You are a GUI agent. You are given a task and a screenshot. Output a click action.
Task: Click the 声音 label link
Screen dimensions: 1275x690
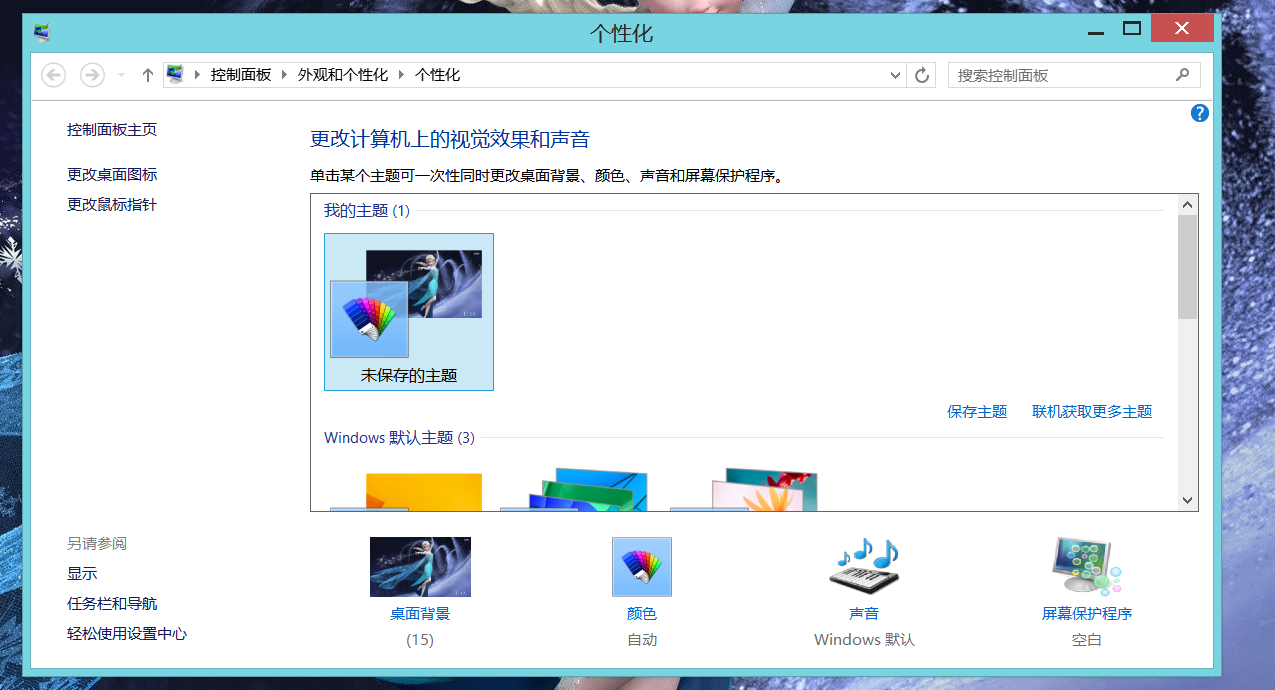(x=864, y=614)
